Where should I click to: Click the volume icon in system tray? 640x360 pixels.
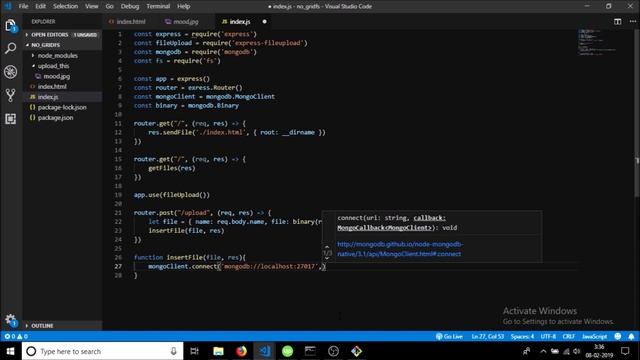[x=577, y=351]
